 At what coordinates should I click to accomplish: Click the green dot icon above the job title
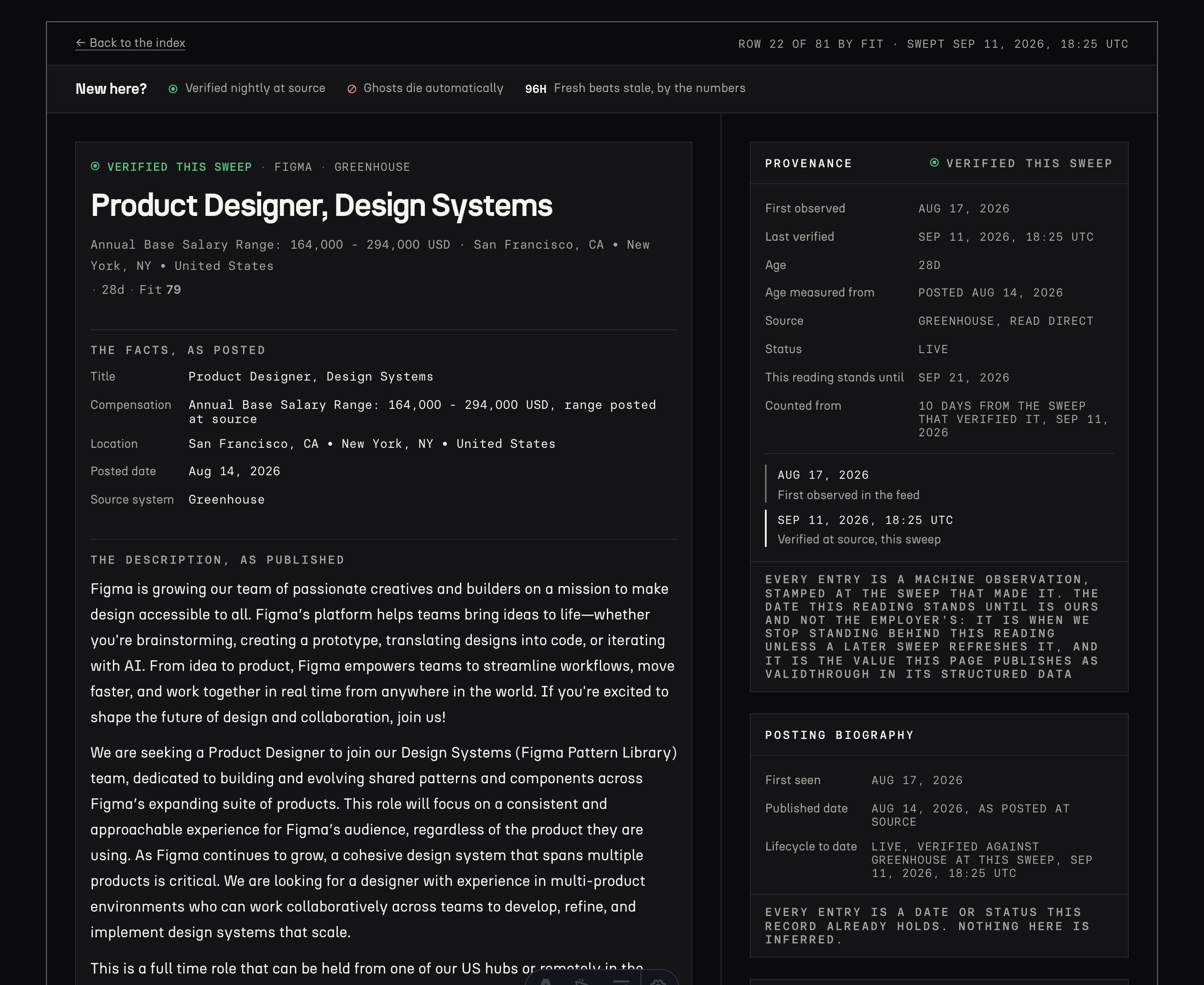coord(95,166)
